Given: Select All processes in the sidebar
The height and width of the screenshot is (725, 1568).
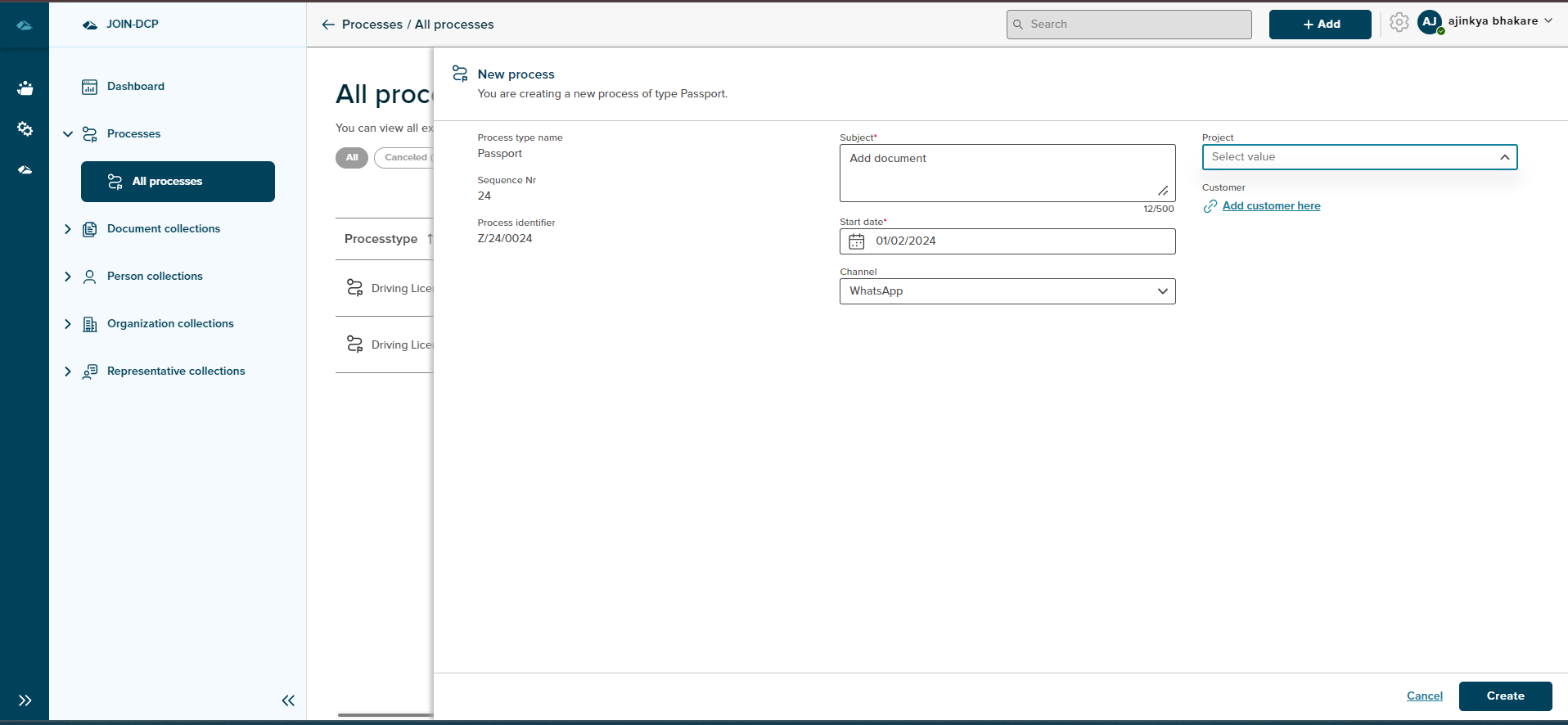Looking at the screenshot, I should pos(178,182).
